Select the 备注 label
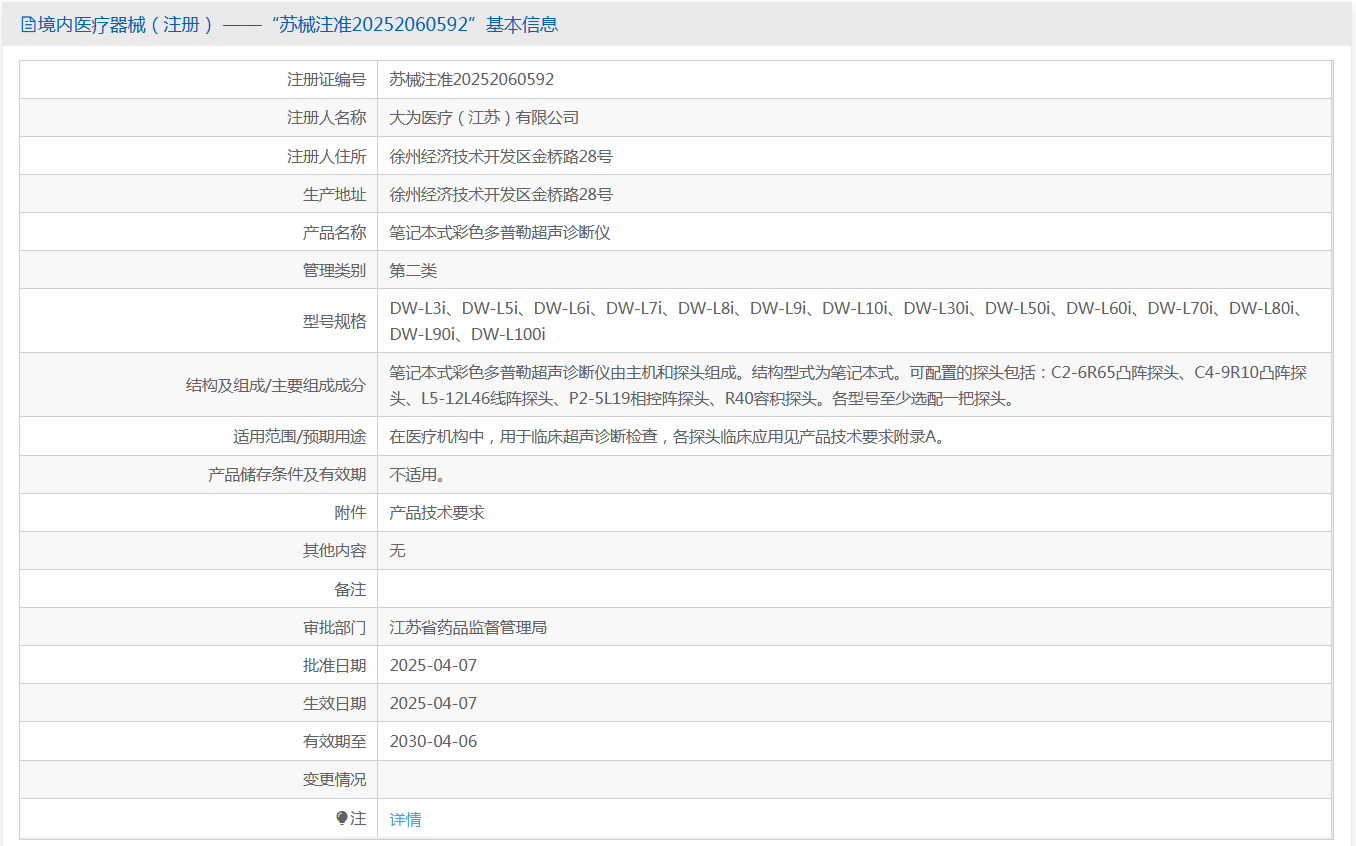The height and width of the screenshot is (846, 1356). 350,589
